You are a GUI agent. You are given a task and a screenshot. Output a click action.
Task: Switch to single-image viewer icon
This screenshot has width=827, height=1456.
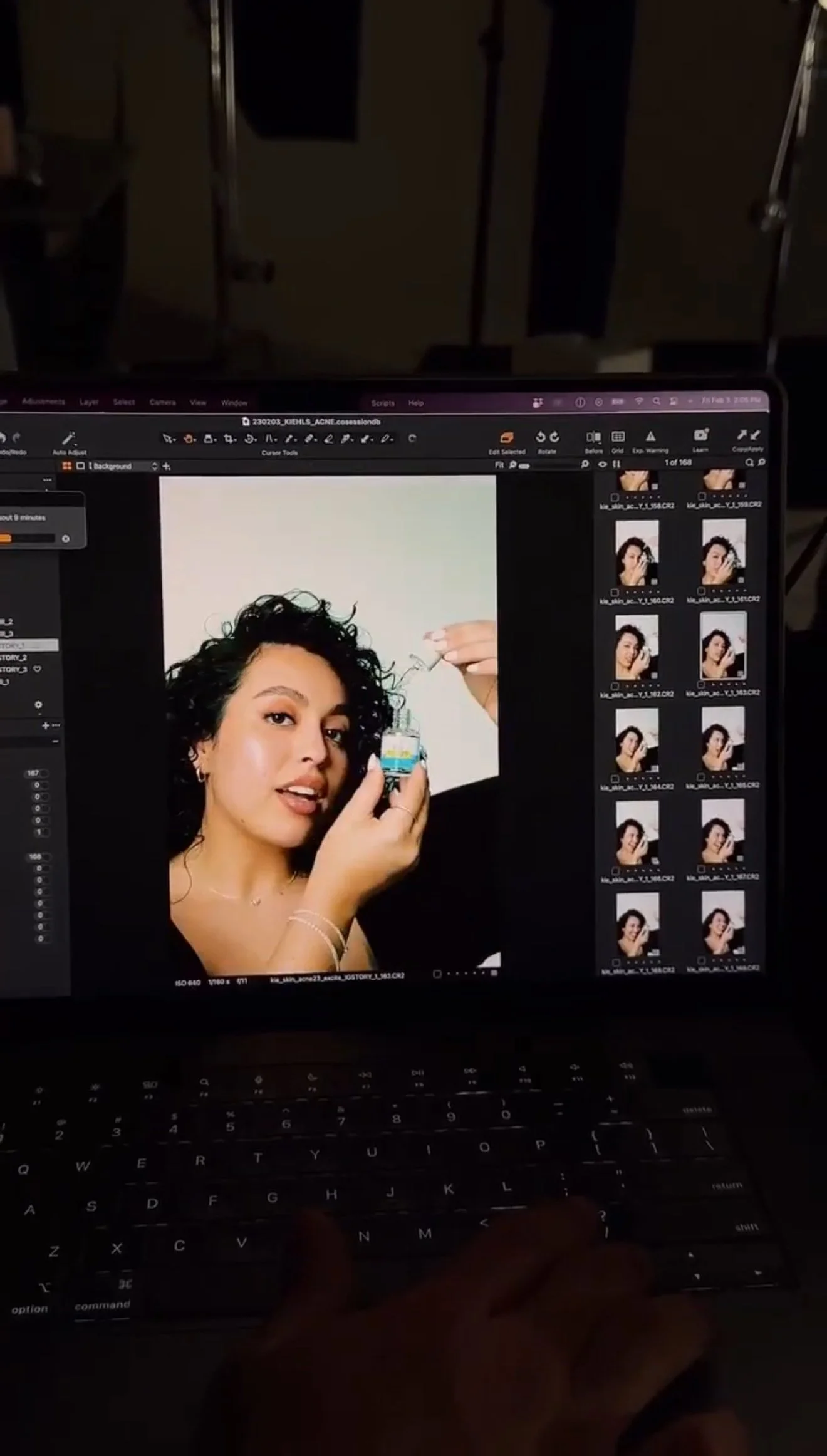click(80, 466)
